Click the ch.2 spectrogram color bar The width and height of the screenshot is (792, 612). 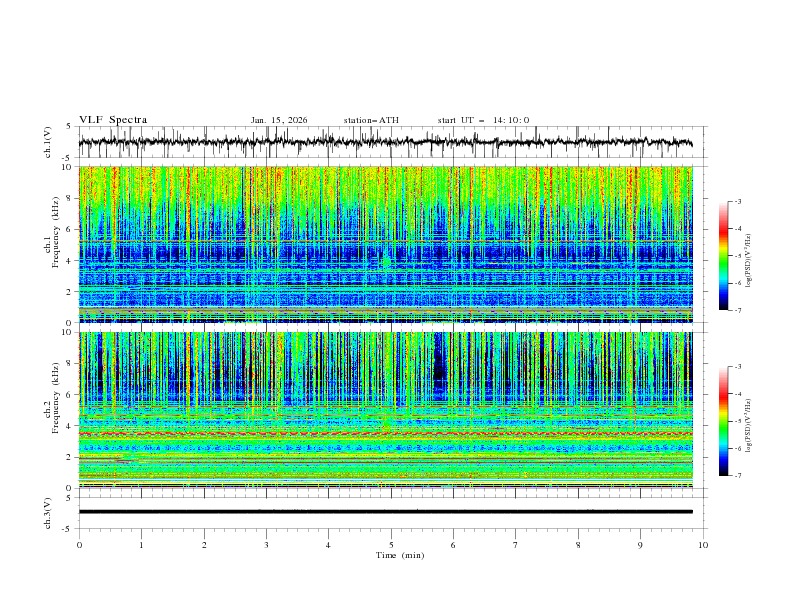pyautogui.click(x=723, y=421)
